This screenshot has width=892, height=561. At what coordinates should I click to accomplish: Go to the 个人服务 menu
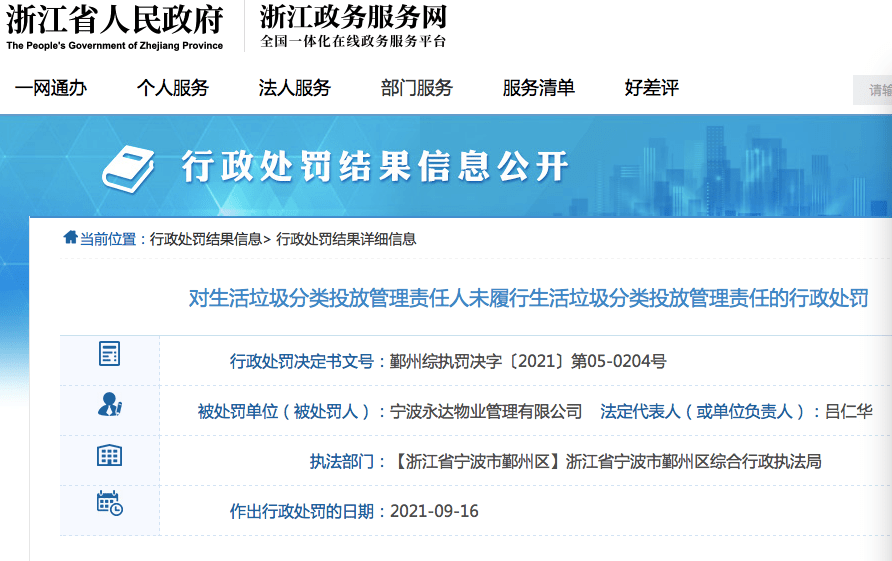tap(173, 88)
